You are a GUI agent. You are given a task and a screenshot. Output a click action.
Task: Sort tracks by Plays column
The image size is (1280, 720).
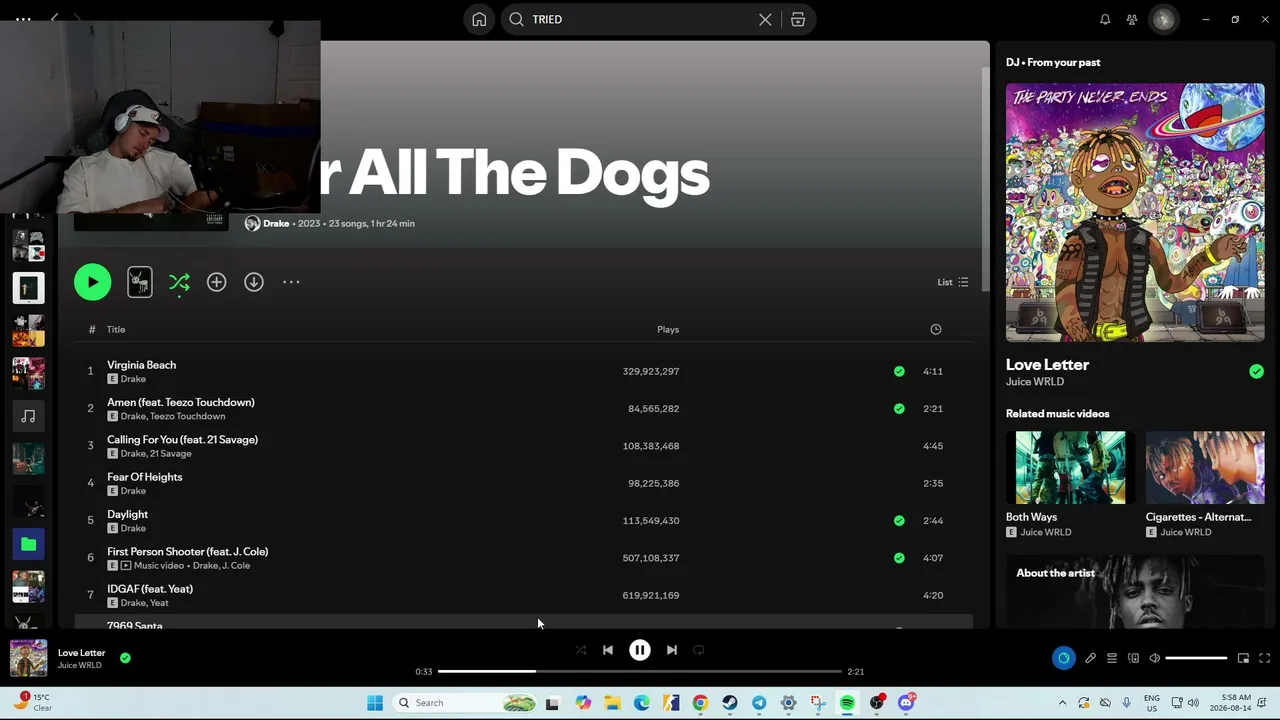[x=668, y=329]
